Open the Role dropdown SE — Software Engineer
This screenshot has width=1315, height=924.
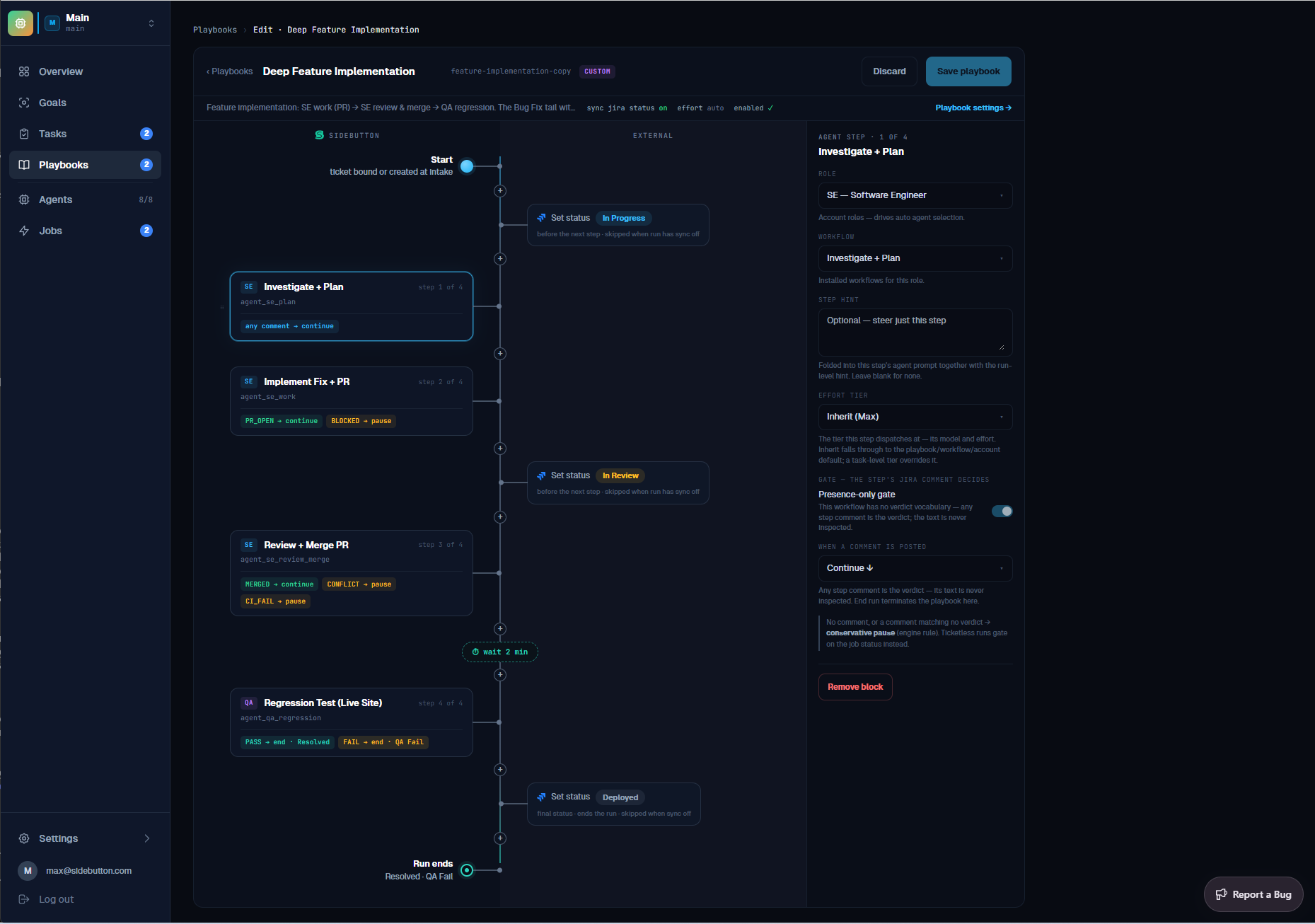[915, 195]
